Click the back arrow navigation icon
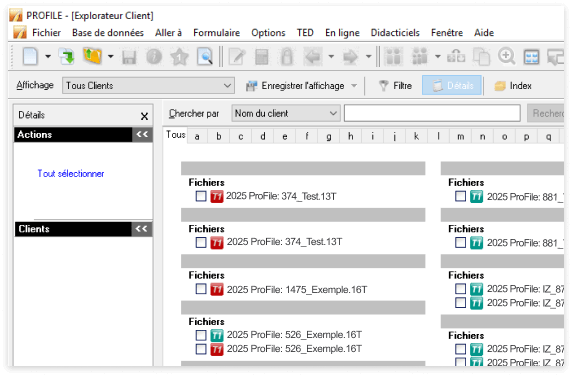Screen dimensions: 572x376 point(313,57)
